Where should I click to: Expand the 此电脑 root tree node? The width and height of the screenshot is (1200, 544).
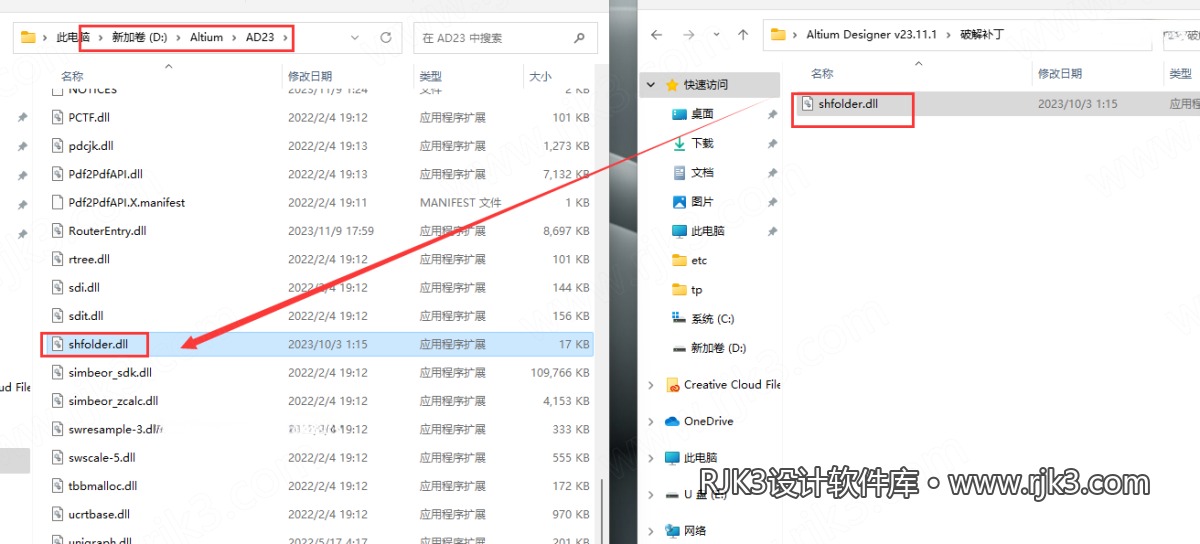(651, 458)
